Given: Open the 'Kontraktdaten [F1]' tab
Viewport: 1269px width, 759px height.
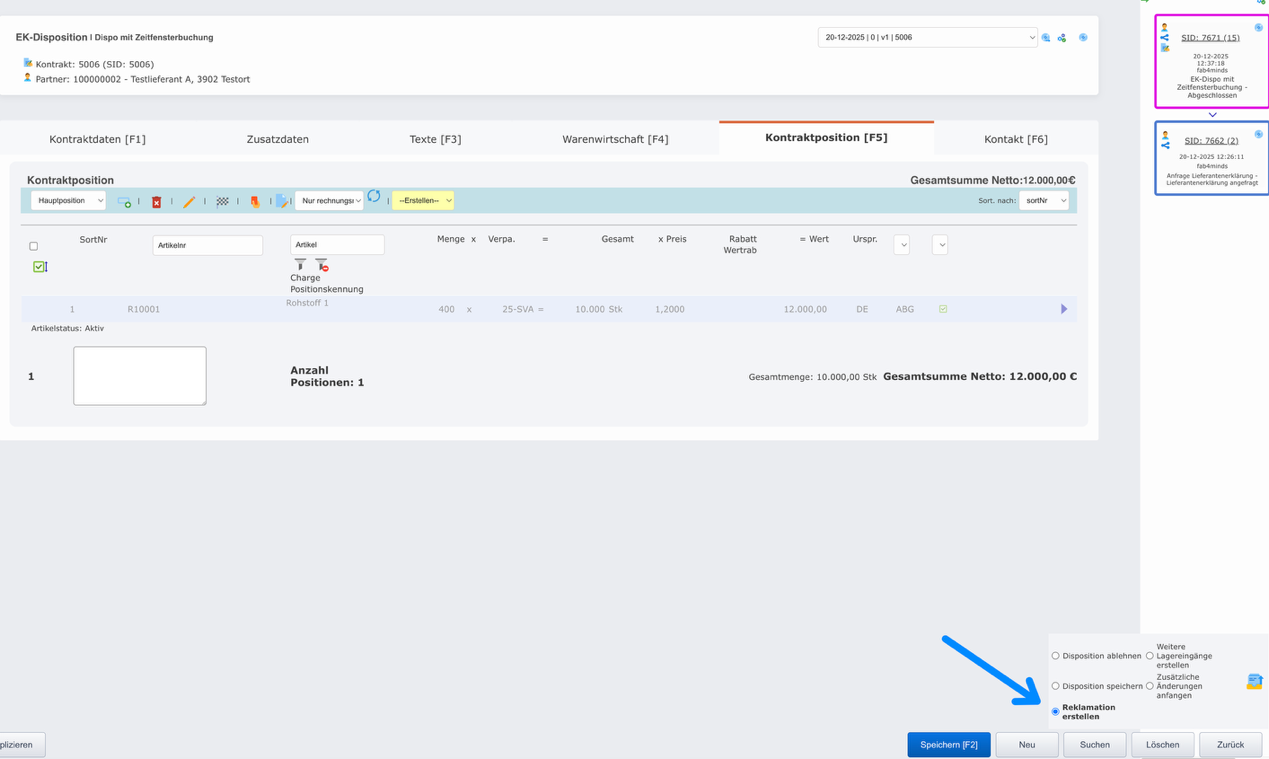Looking at the screenshot, I should point(97,139).
